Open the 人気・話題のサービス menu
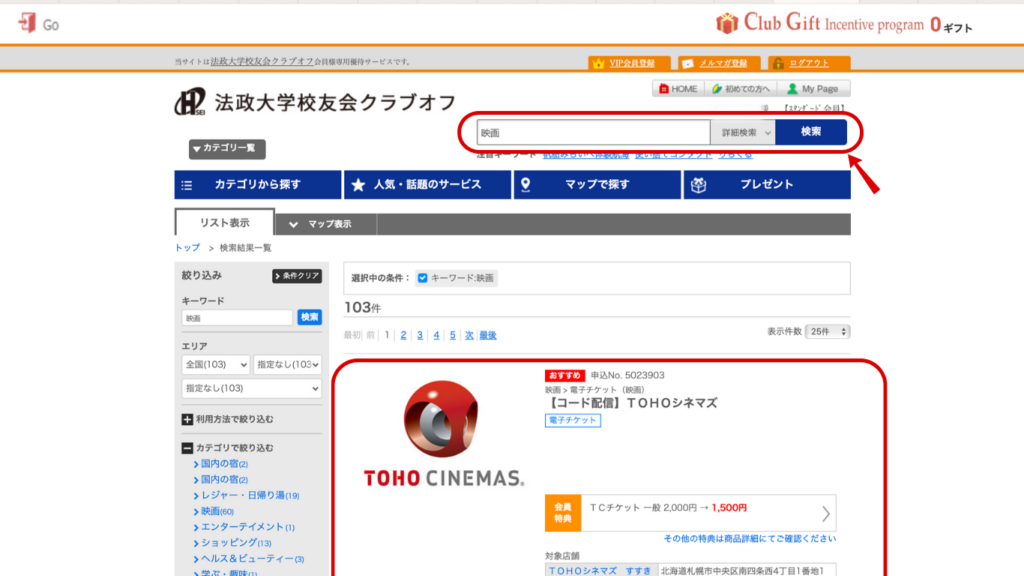Viewport: 1024px width, 576px height. click(427, 185)
